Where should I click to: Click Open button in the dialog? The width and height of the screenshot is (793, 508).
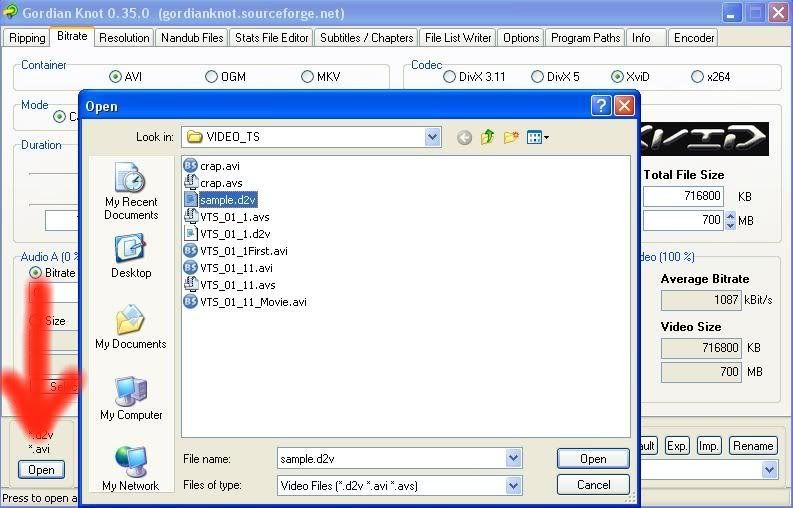[x=593, y=459]
